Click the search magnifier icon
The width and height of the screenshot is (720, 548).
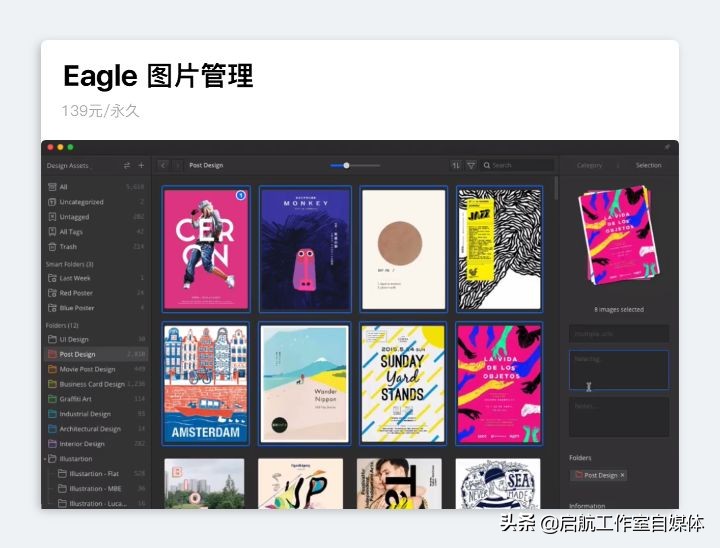pyautogui.click(x=487, y=165)
